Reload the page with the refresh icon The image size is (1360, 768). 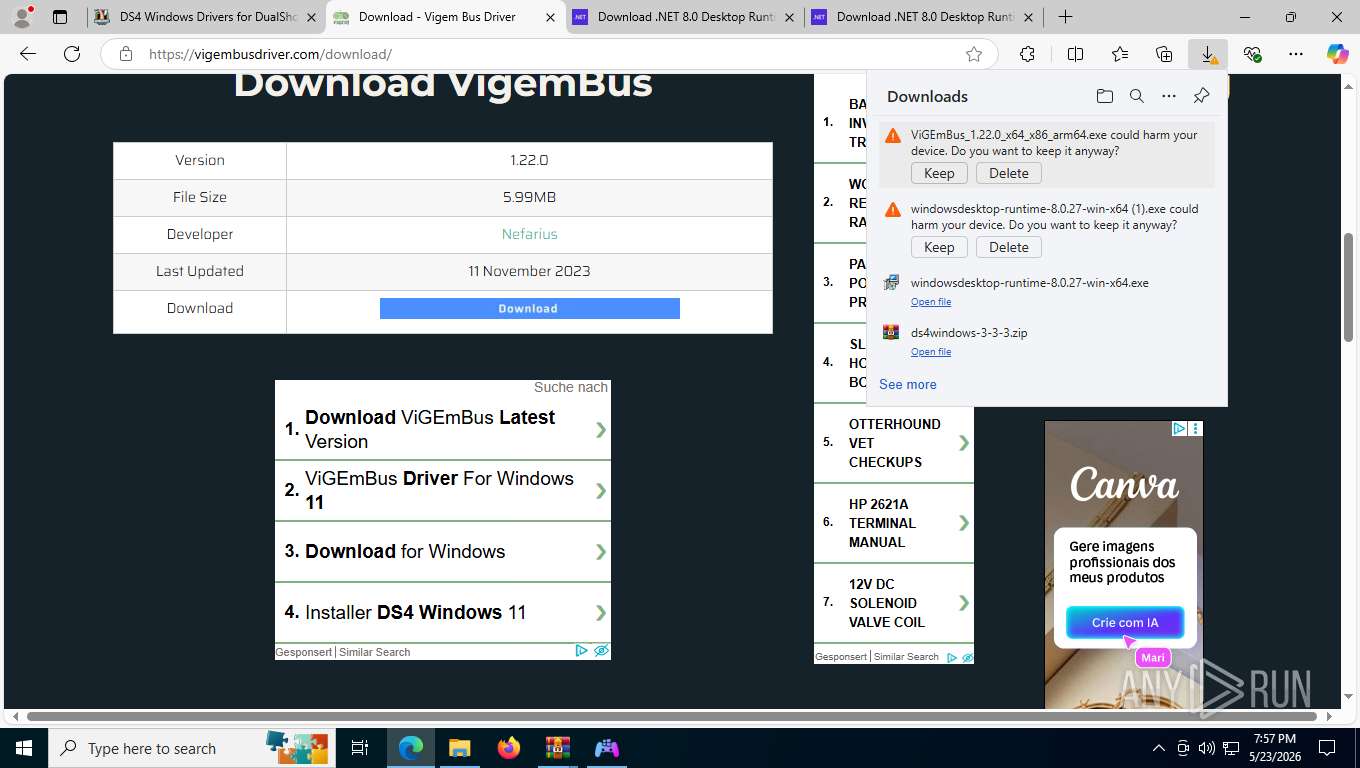point(72,54)
